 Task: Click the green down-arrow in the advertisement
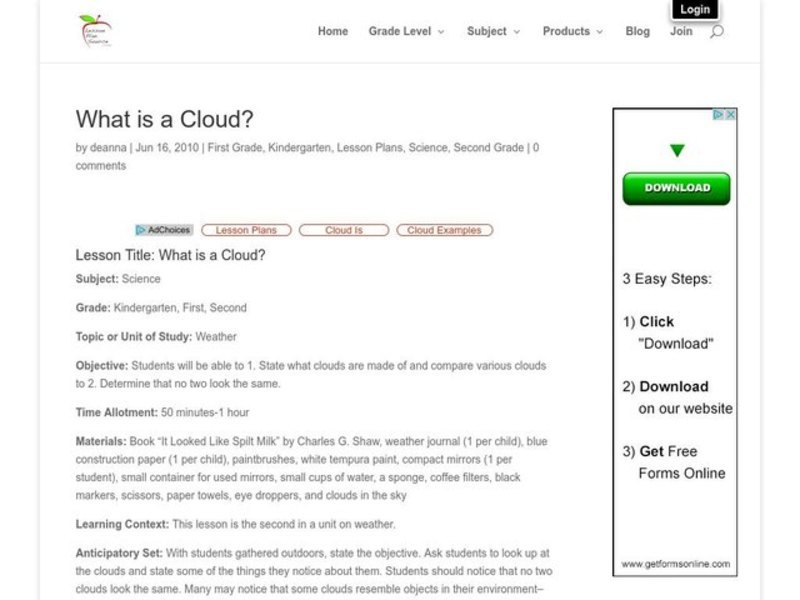[678, 148]
